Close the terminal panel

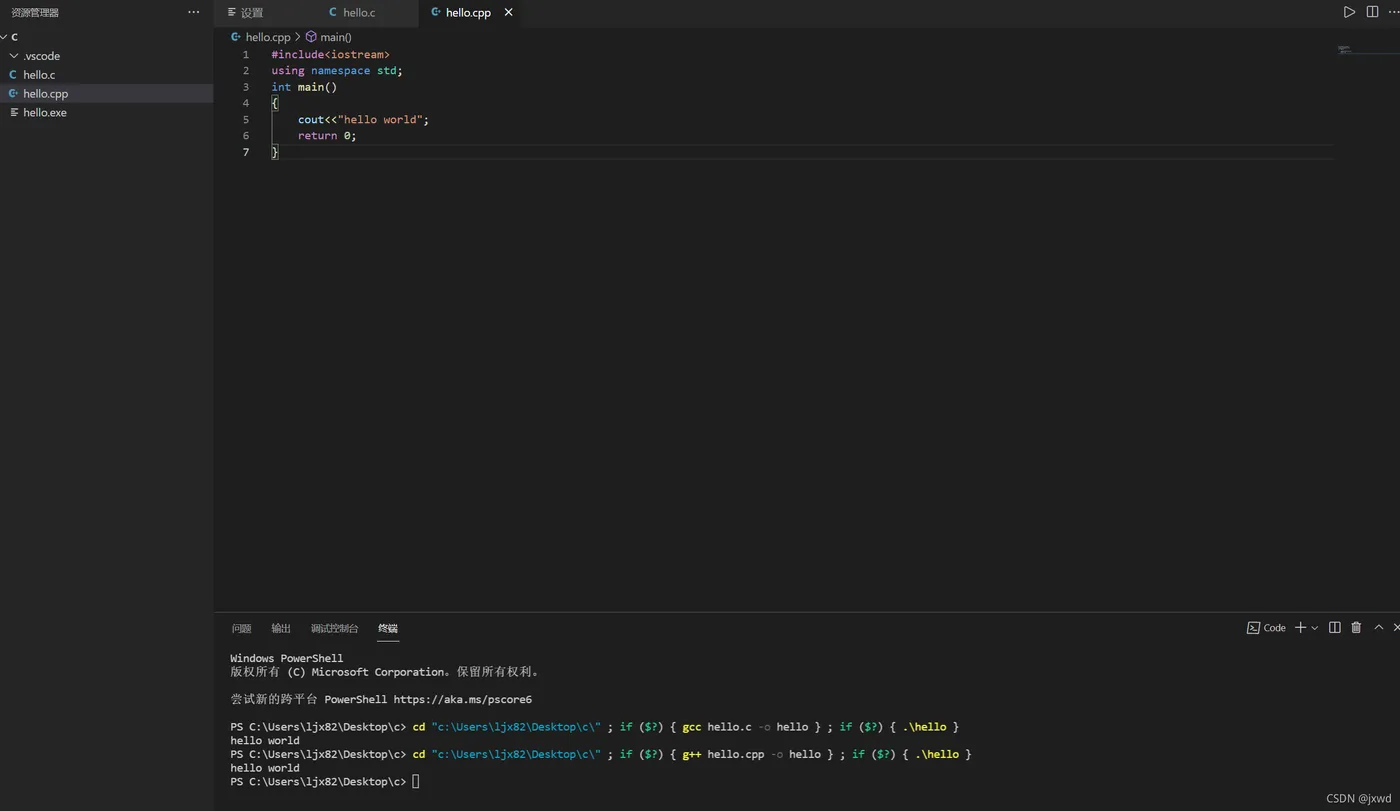pyautogui.click(x=1396, y=628)
